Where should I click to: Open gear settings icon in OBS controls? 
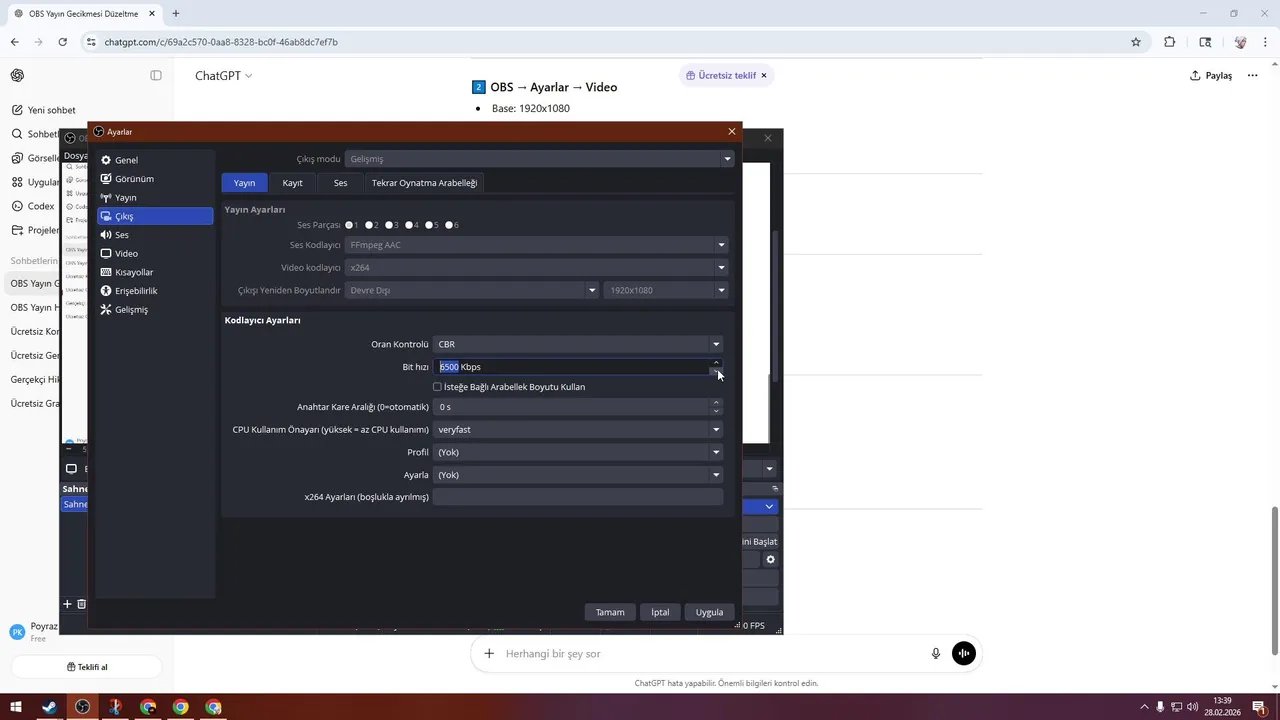(770, 560)
